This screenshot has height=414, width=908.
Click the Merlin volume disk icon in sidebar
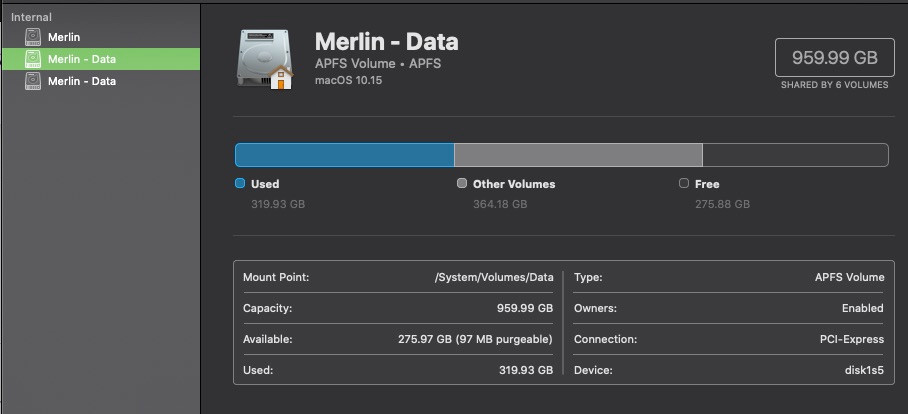33,38
